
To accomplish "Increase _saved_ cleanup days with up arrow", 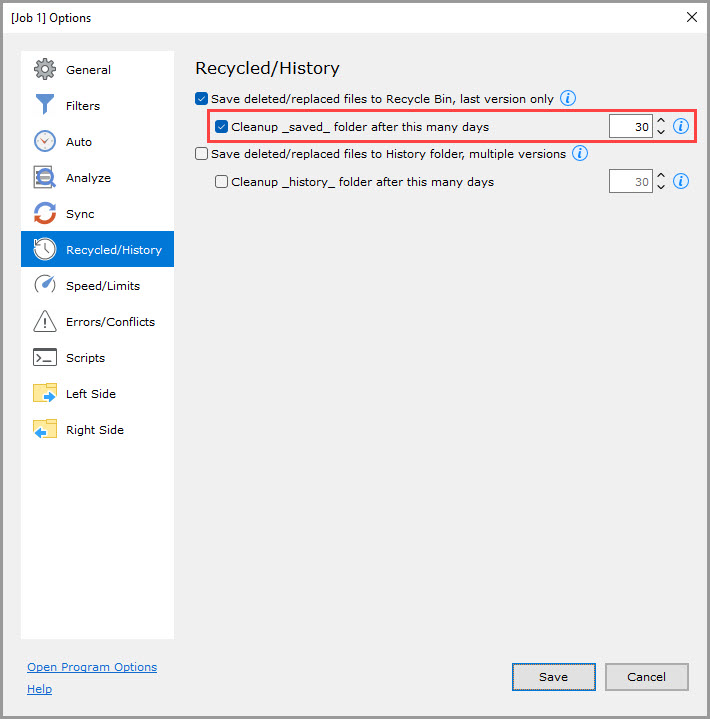I will [x=661, y=121].
